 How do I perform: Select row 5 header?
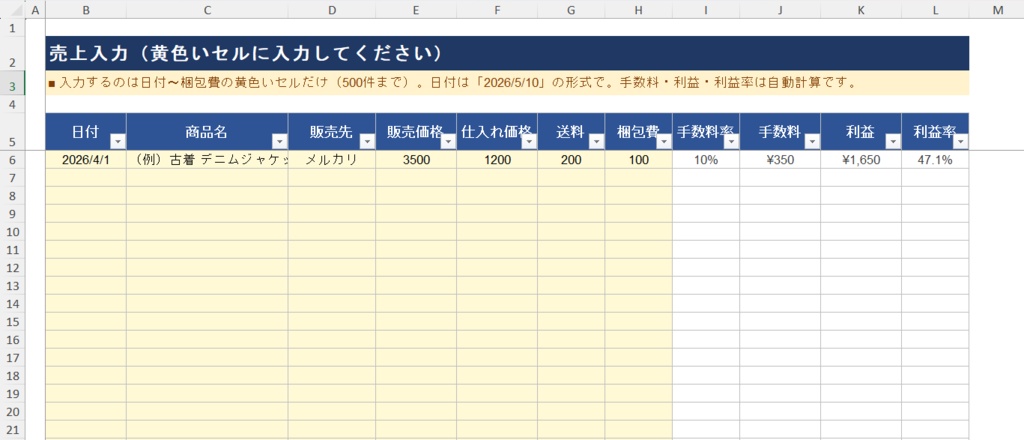tap(13, 132)
